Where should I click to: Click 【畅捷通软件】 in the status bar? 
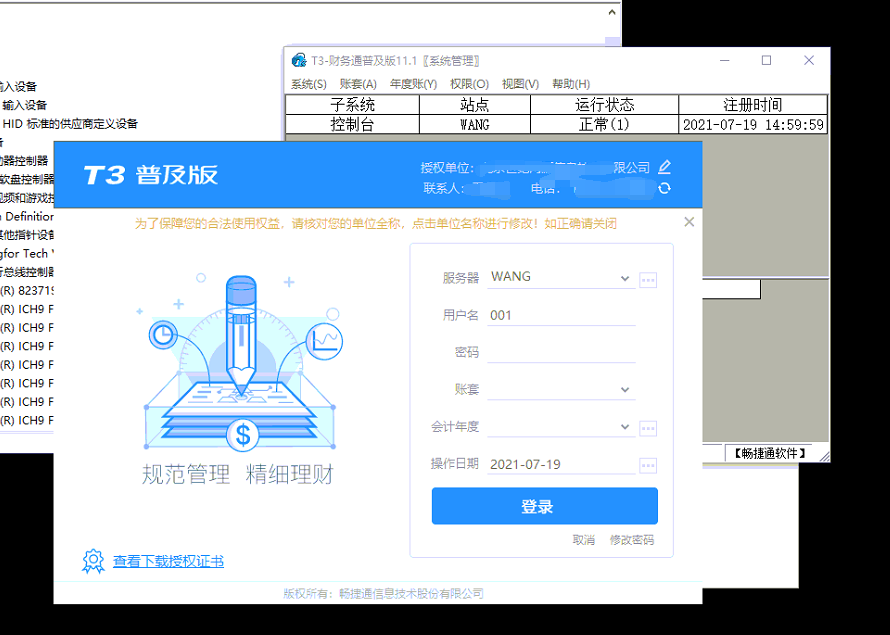pyautogui.click(x=770, y=453)
